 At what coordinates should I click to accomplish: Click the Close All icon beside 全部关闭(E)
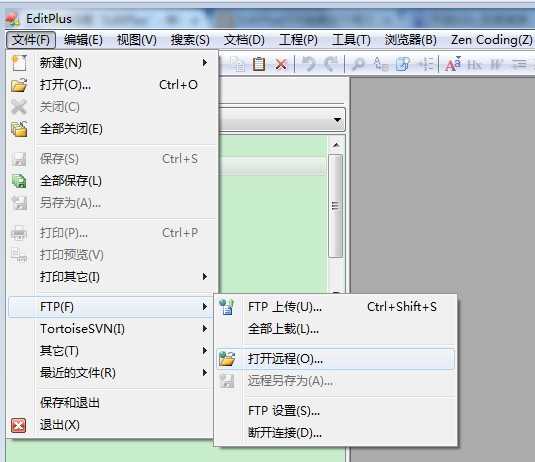pyautogui.click(x=19, y=129)
